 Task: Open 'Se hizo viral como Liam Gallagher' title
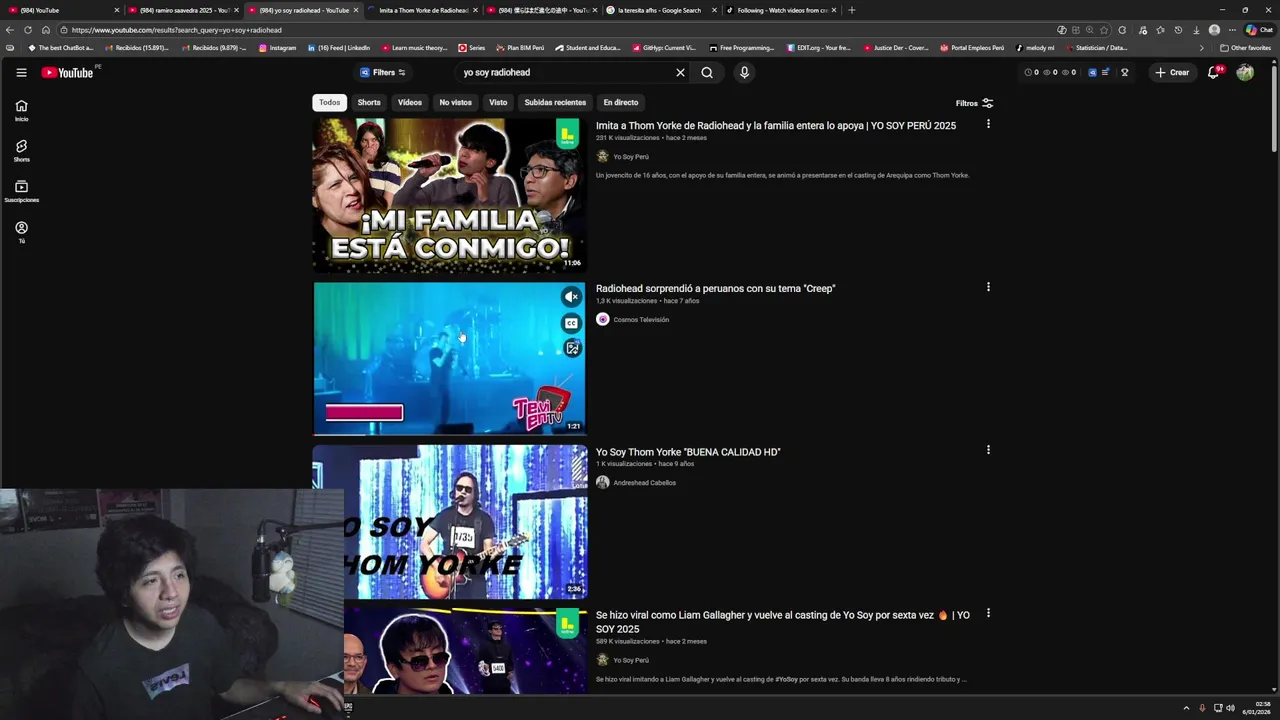coord(783,622)
